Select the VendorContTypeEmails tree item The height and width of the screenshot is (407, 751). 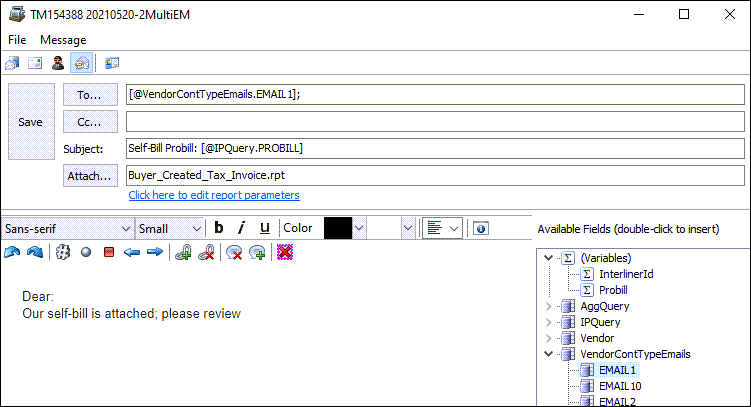(635, 354)
